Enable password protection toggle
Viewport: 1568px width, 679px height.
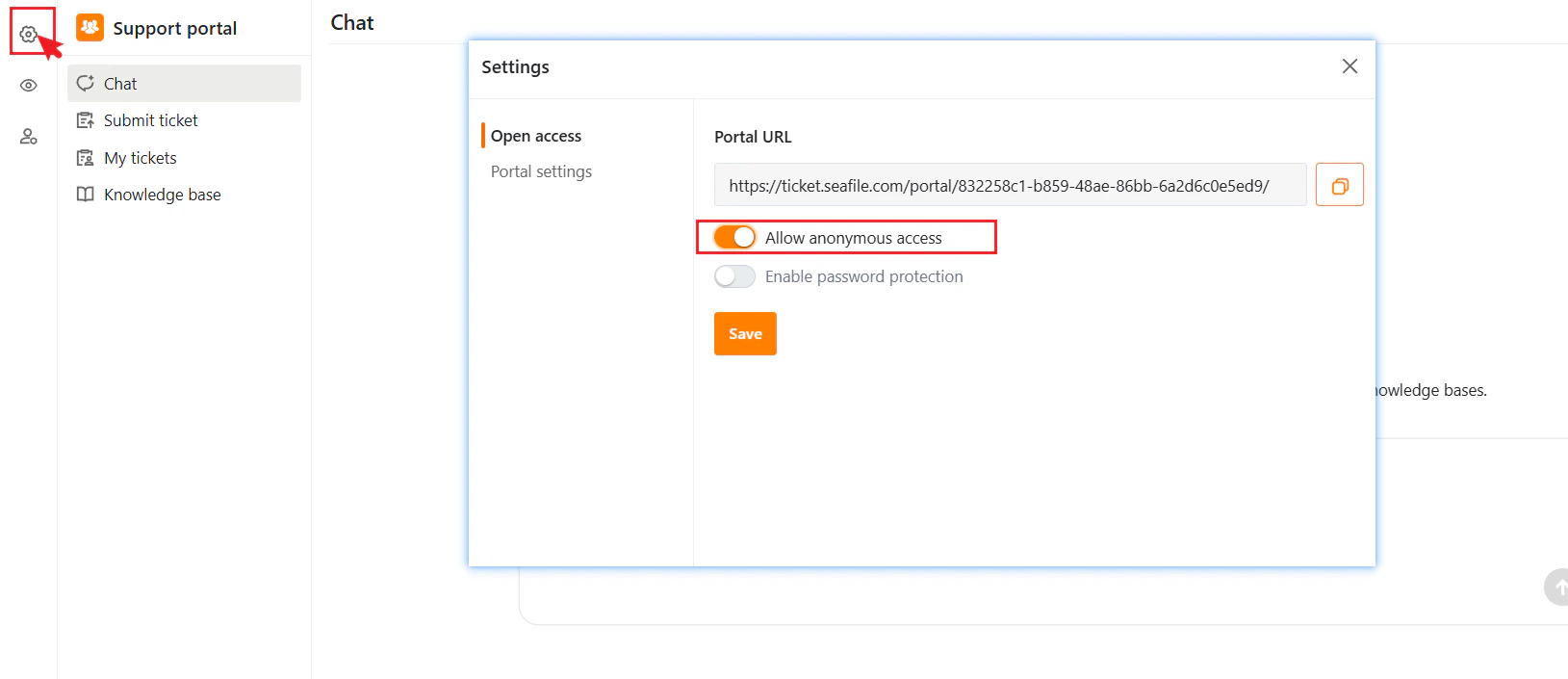tap(734, 276)
